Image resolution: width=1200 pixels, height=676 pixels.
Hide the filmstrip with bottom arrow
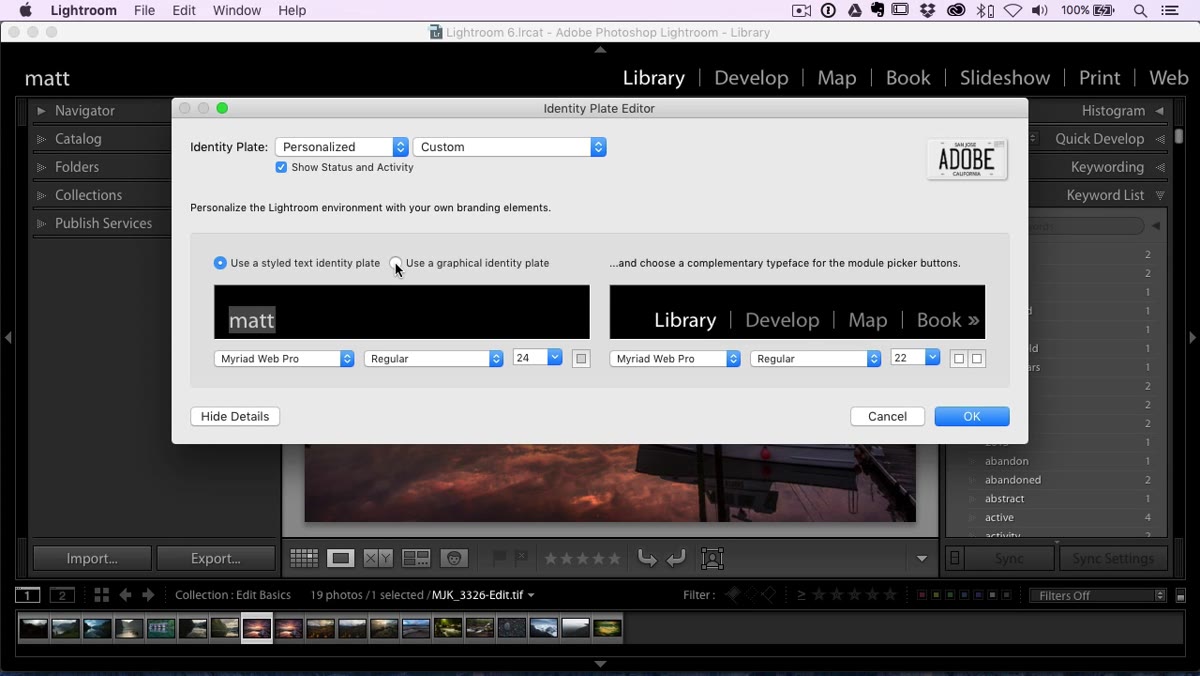[x=600, y=664]
